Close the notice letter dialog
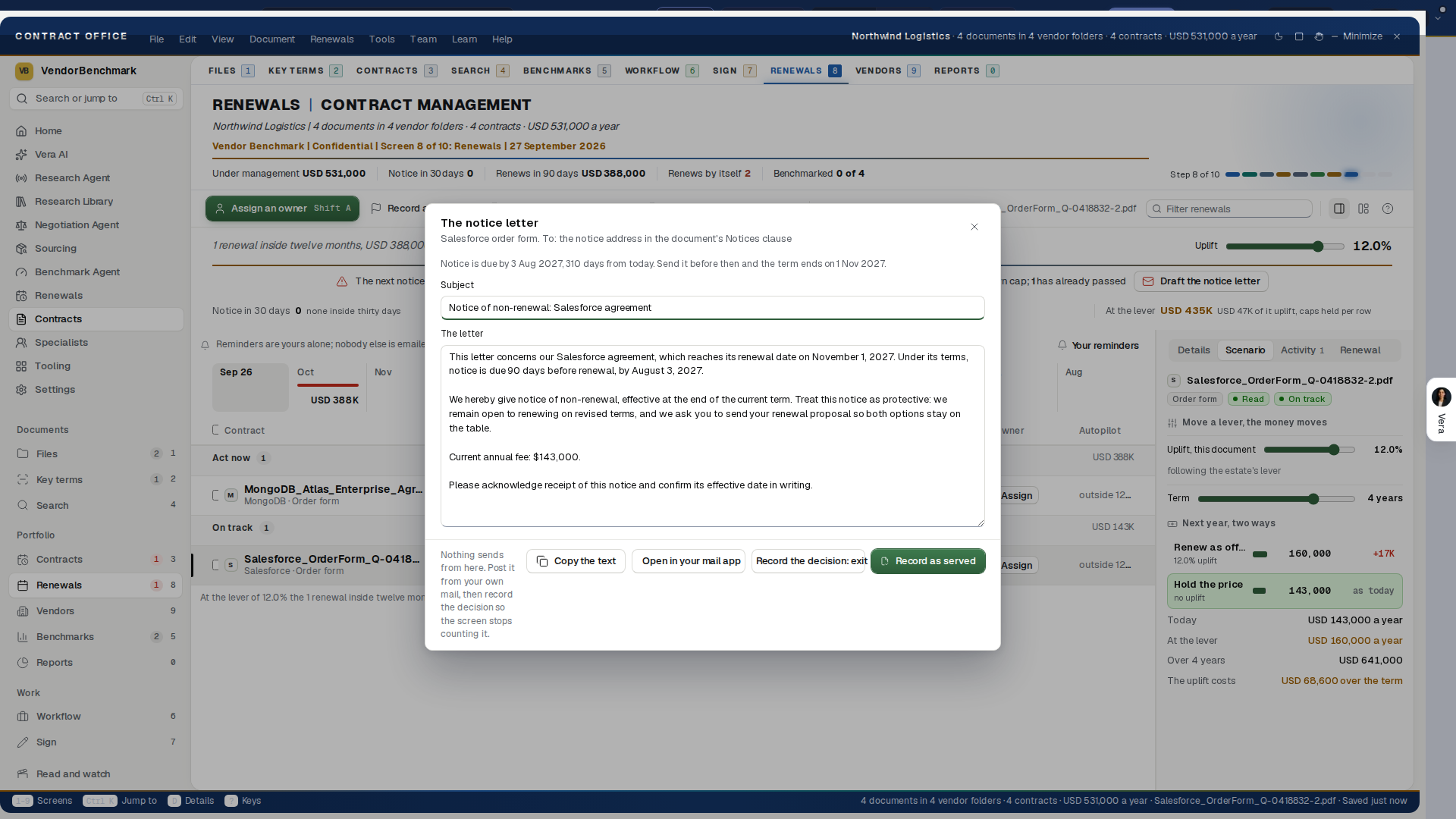The image size is (1456, 819). (974, 227)
